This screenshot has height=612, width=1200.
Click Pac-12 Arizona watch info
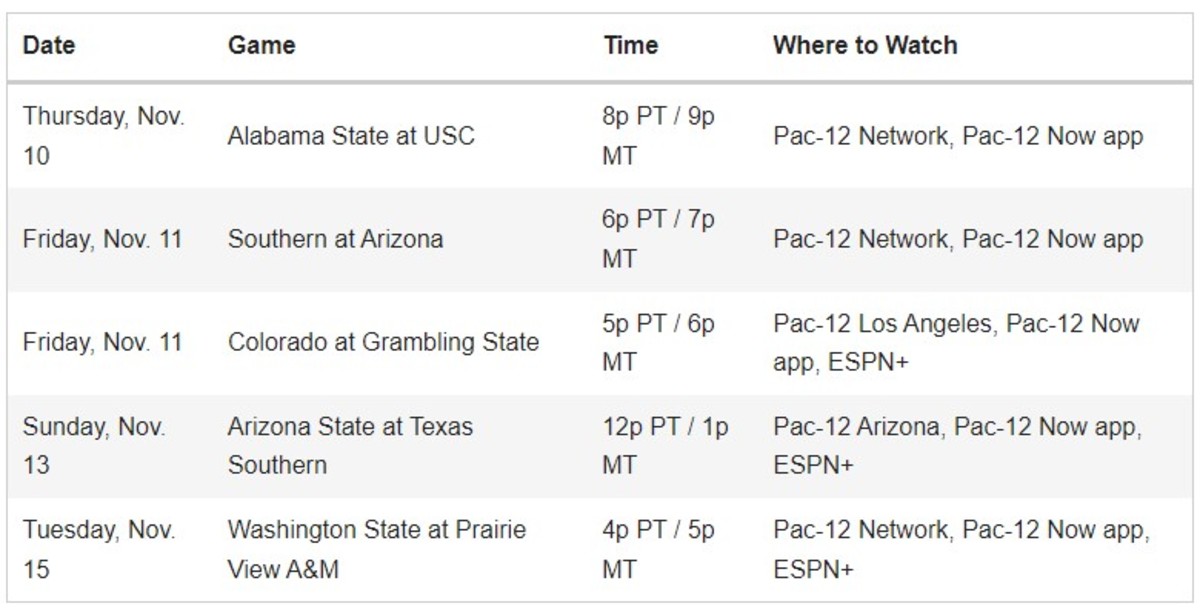tap(956, 445)
